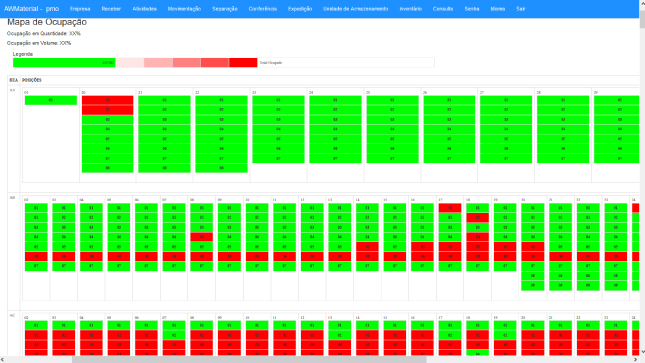Click the horizontal scrollbar right arrow
This screenshot has width=645, height=363.
(x=636, y=360)
